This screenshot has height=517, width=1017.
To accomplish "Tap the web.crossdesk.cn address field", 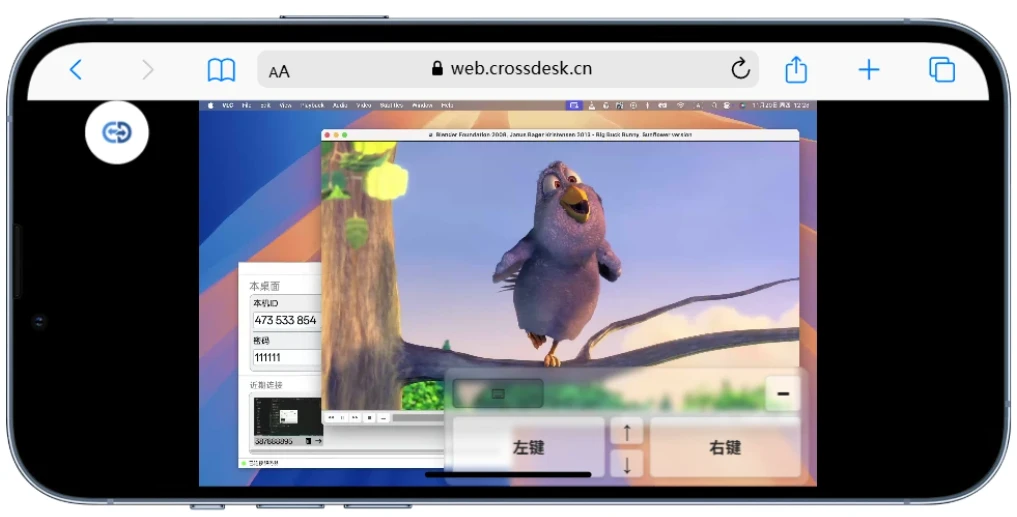I will pos(510,69).
